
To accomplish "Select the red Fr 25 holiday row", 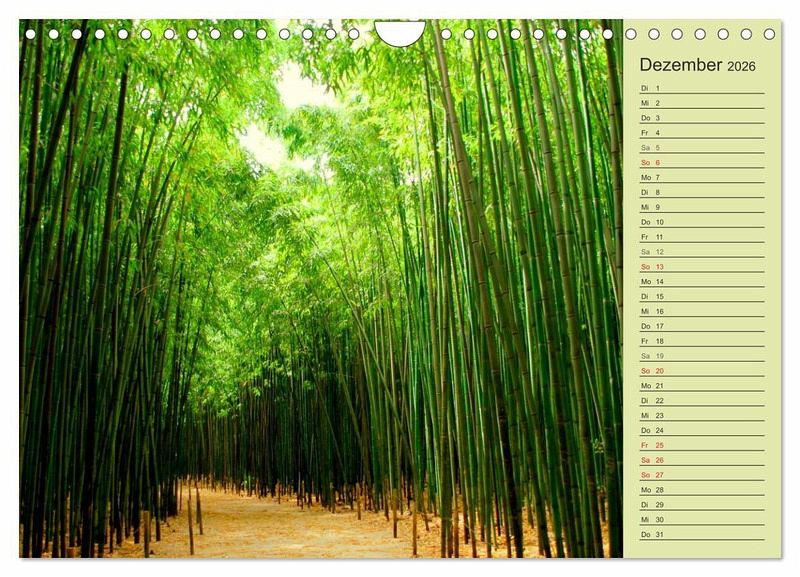I will tap(652, 445).
